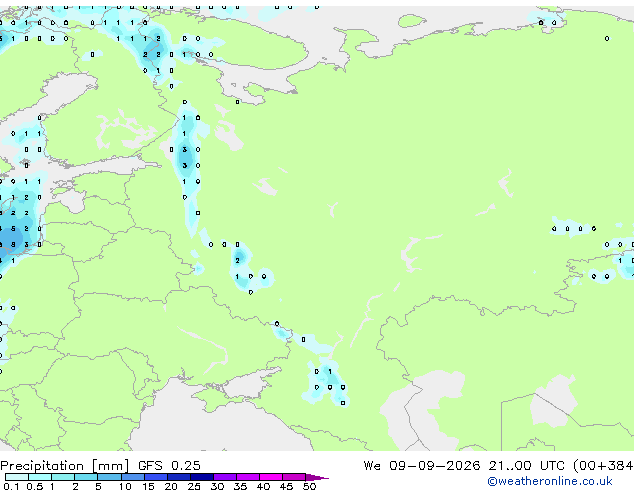Click the "15" legend scale label

tap(148, 486)
